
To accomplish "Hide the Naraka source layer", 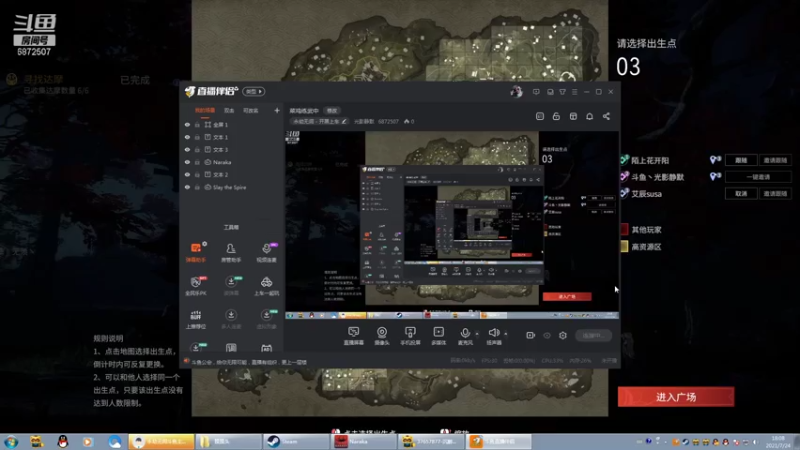I will (x=187, y=162).
